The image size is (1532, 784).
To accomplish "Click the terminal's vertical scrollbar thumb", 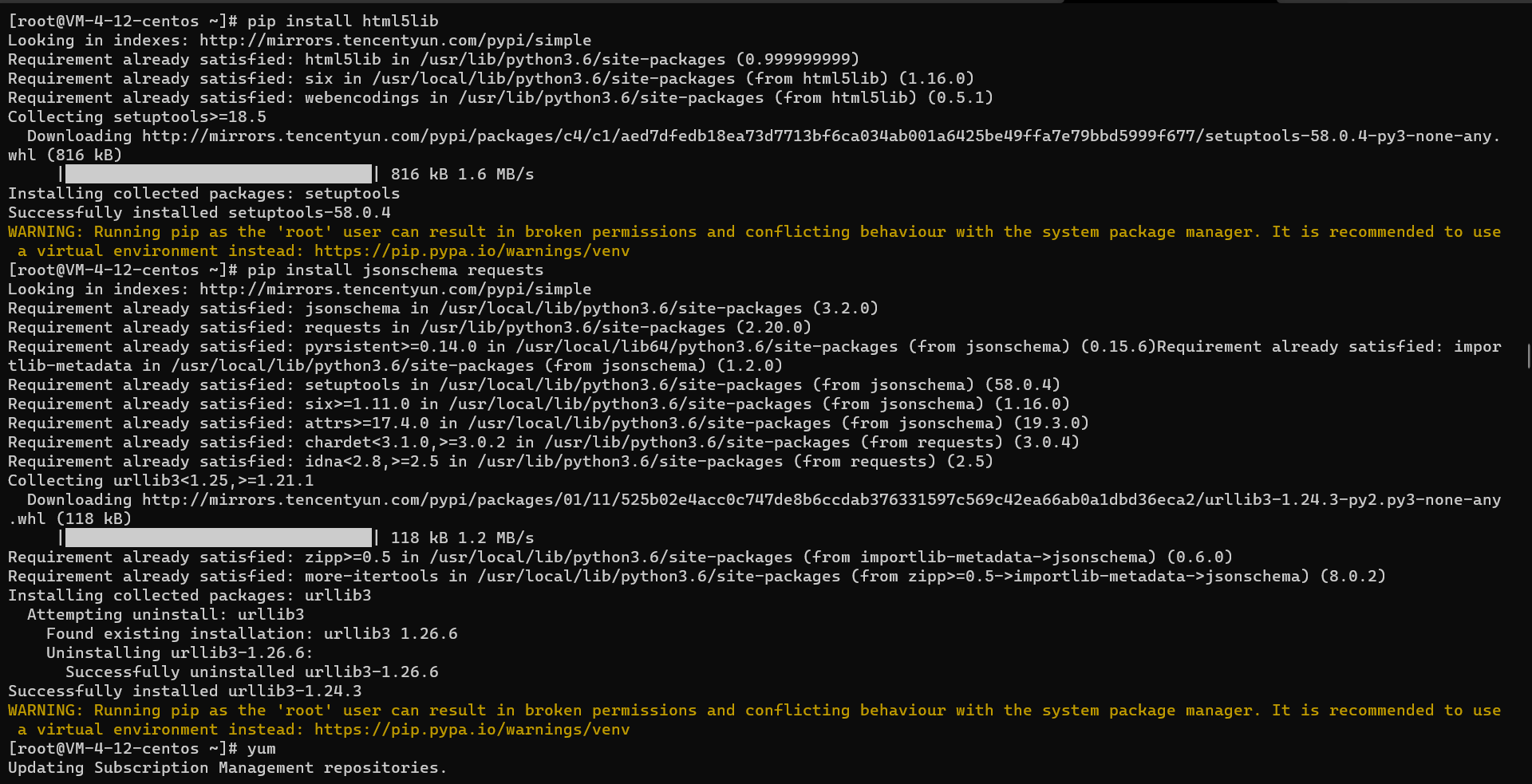I will click(x=1528, y=356).
